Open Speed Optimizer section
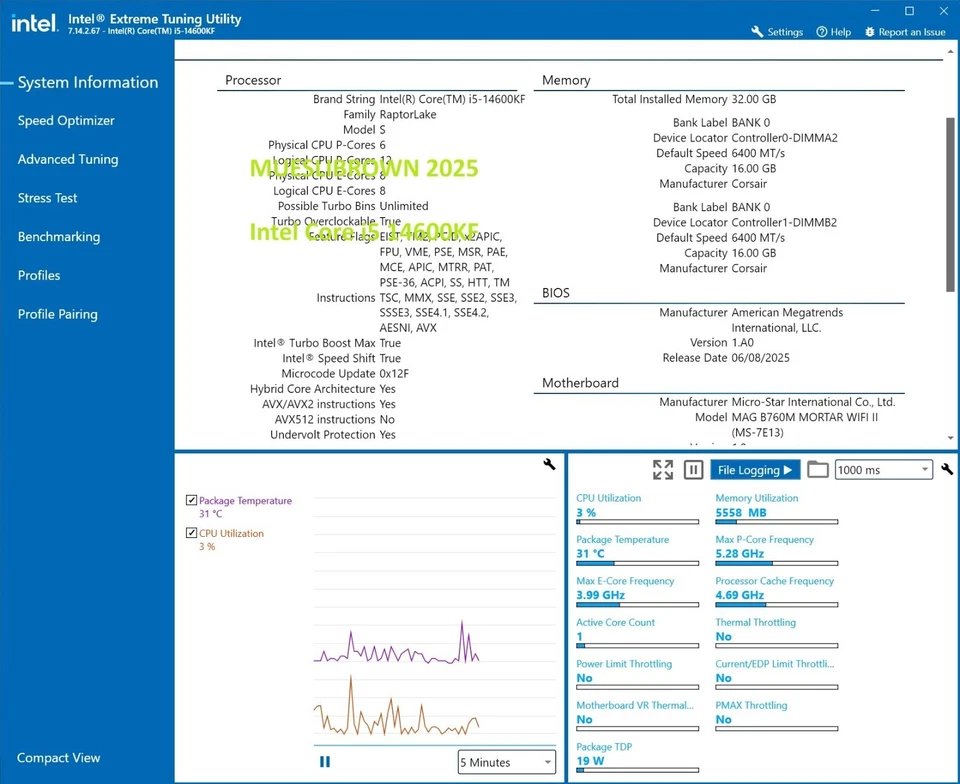960x784 pixels. tap(66, 121)
